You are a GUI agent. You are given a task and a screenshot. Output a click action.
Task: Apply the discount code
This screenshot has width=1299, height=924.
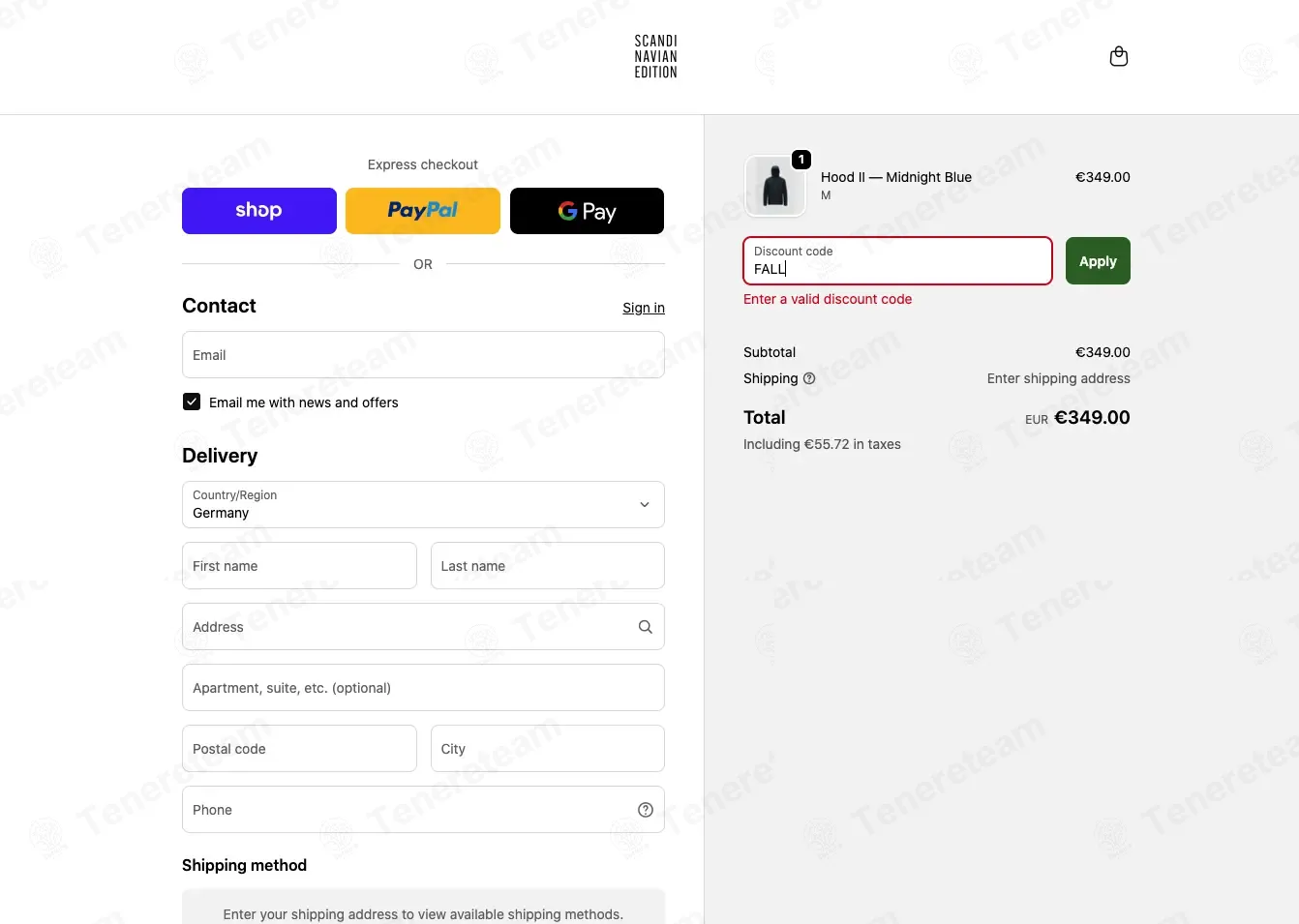[x=1098, y=261]
